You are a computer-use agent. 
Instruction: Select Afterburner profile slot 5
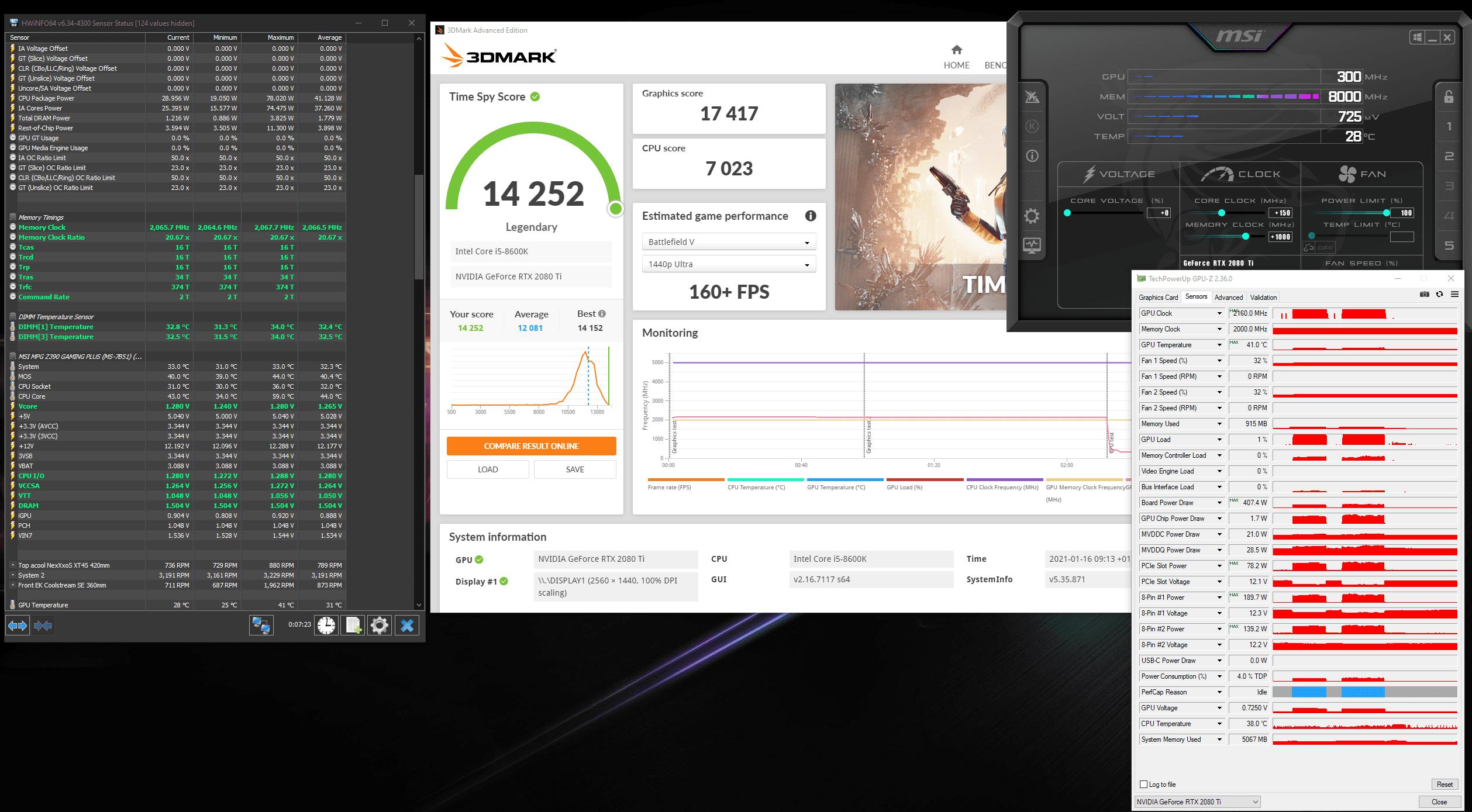pos(1449,246)
